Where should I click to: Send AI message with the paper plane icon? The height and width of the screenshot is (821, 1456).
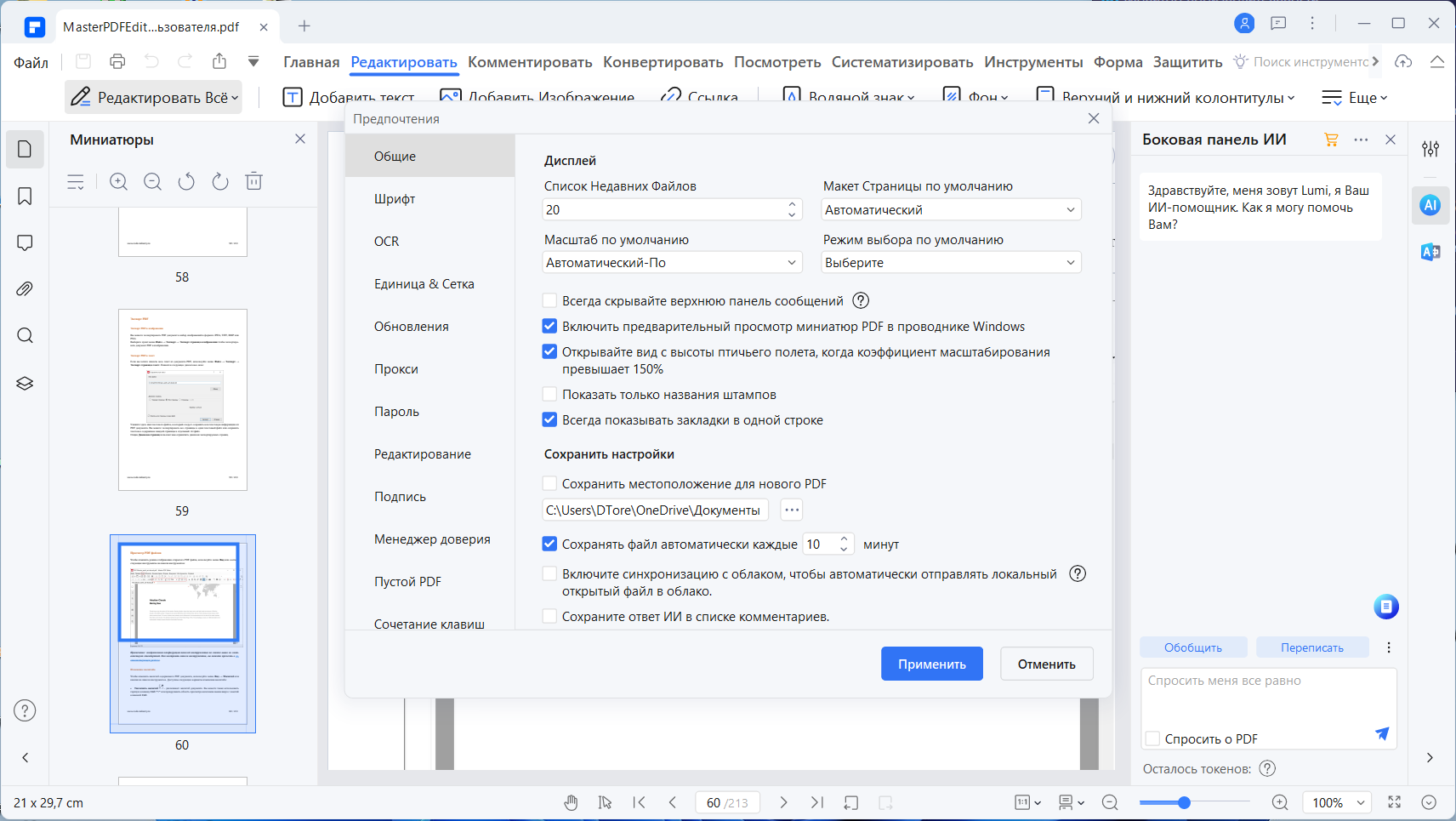[1382, 733]
